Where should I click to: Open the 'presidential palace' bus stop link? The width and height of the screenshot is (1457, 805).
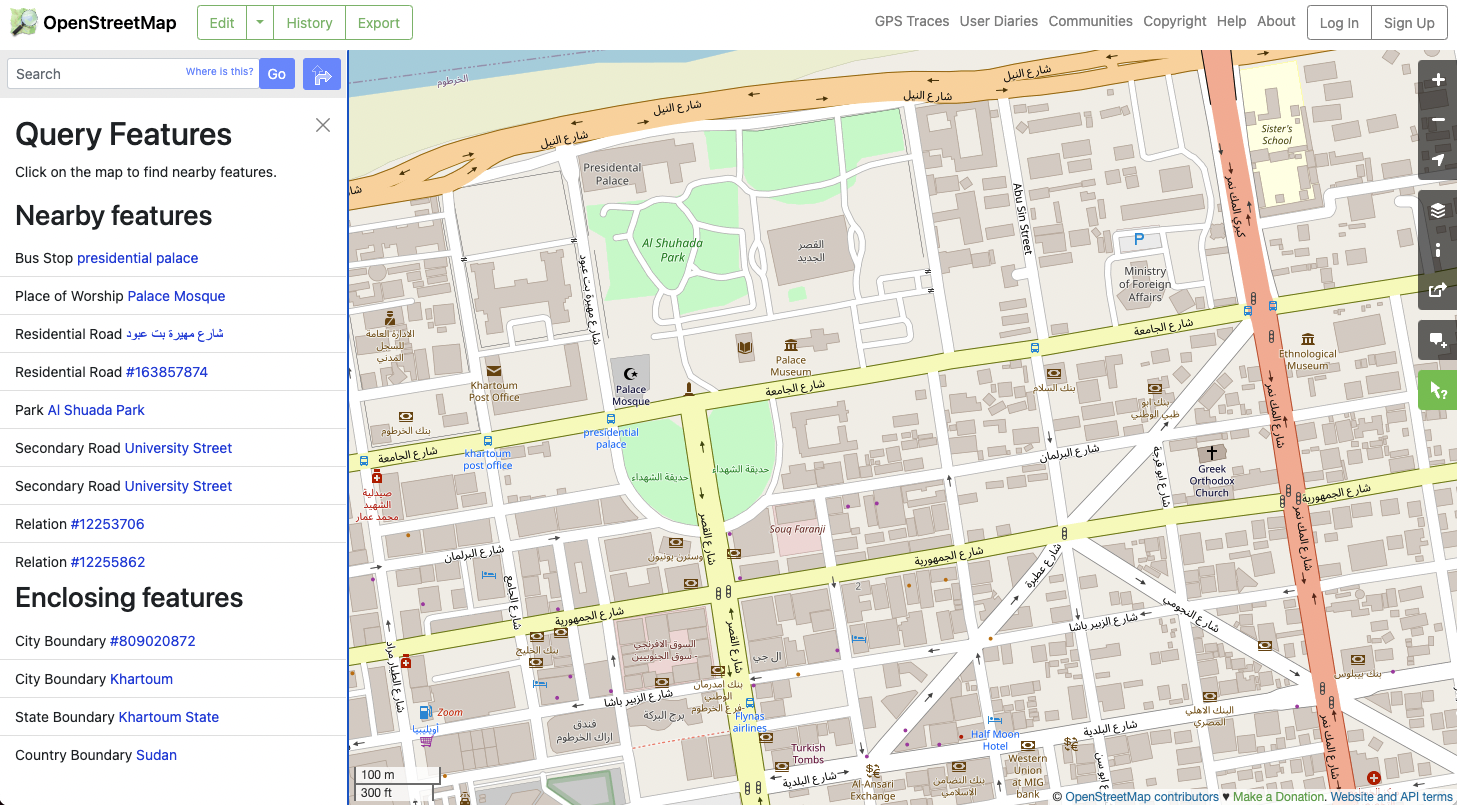(x=138, y=258)
